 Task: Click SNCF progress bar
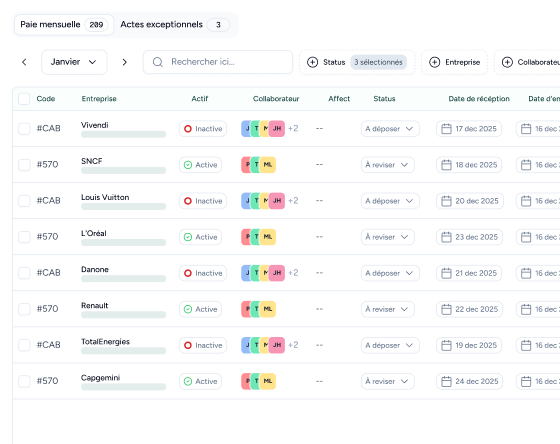[x=124, y=170]
